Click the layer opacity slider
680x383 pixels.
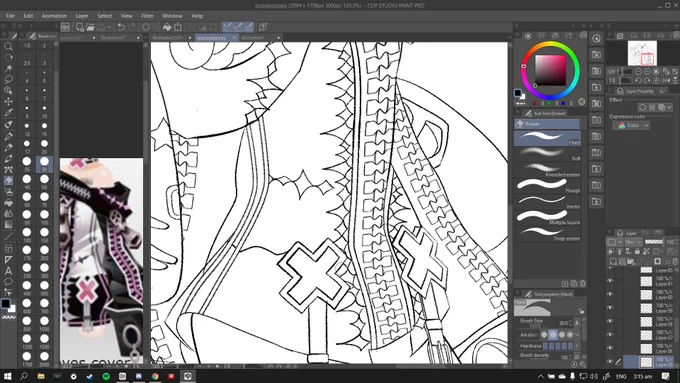coord(654,242)
